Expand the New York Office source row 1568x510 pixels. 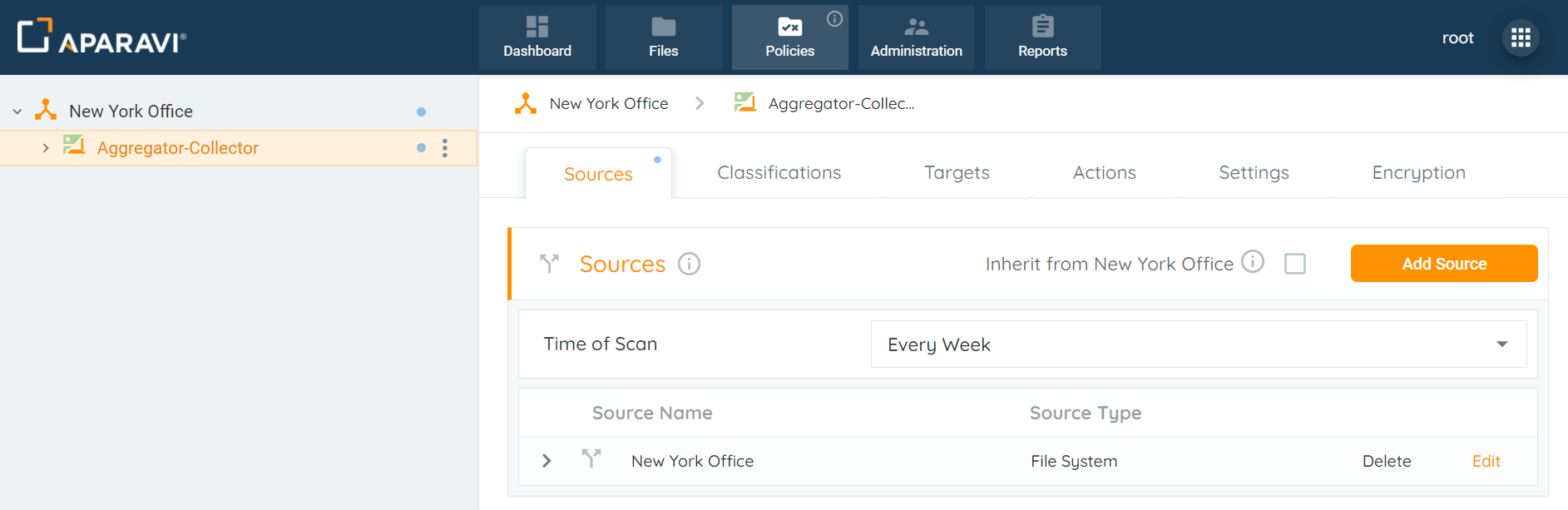pyautogui.click(x=546, y=461)
